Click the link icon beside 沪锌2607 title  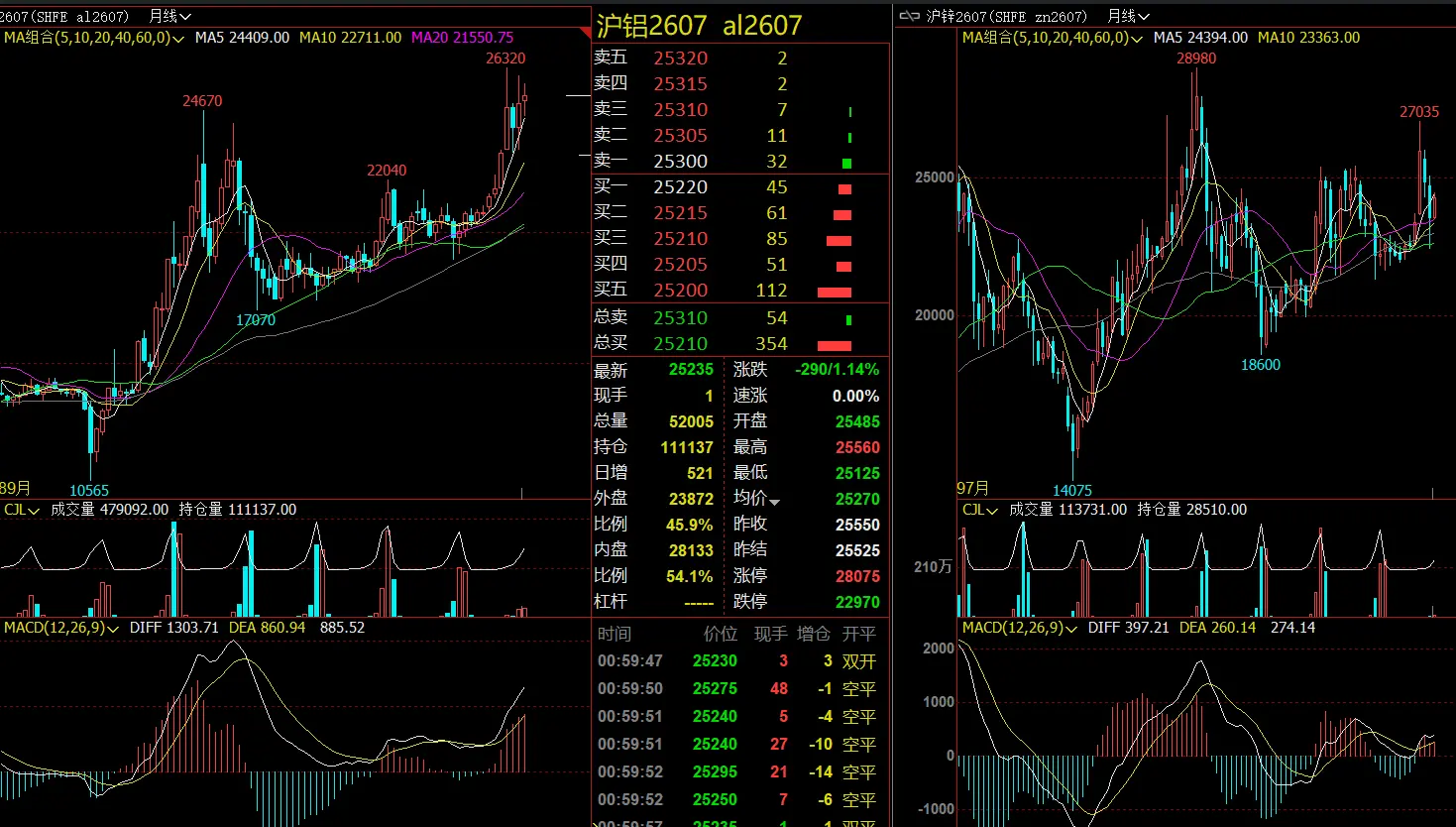(x=908, y=16)
